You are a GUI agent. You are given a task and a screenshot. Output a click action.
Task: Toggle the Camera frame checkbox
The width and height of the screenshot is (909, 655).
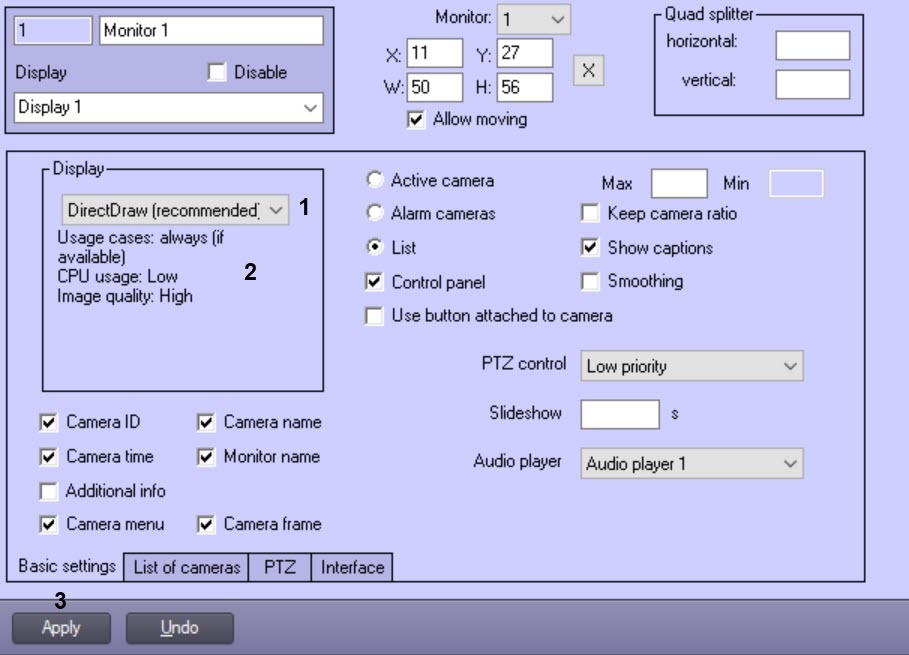pyautogui.click(x=206, y=525)
